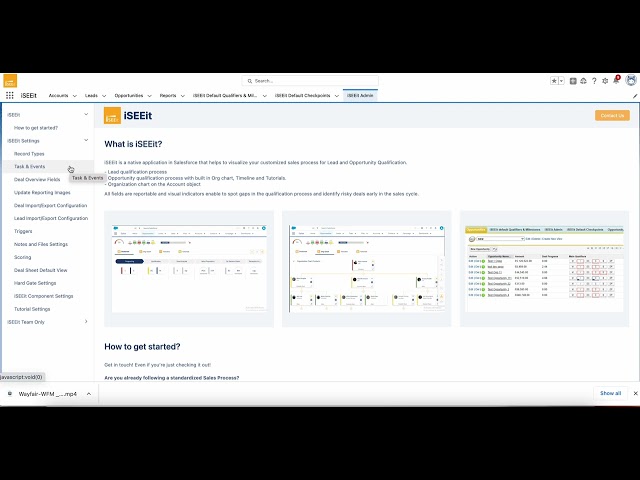This screenshot has width=640, height=480.
Task: Expand the Default Checkpoints tab dropdown chevron
Action: (337, 96)
